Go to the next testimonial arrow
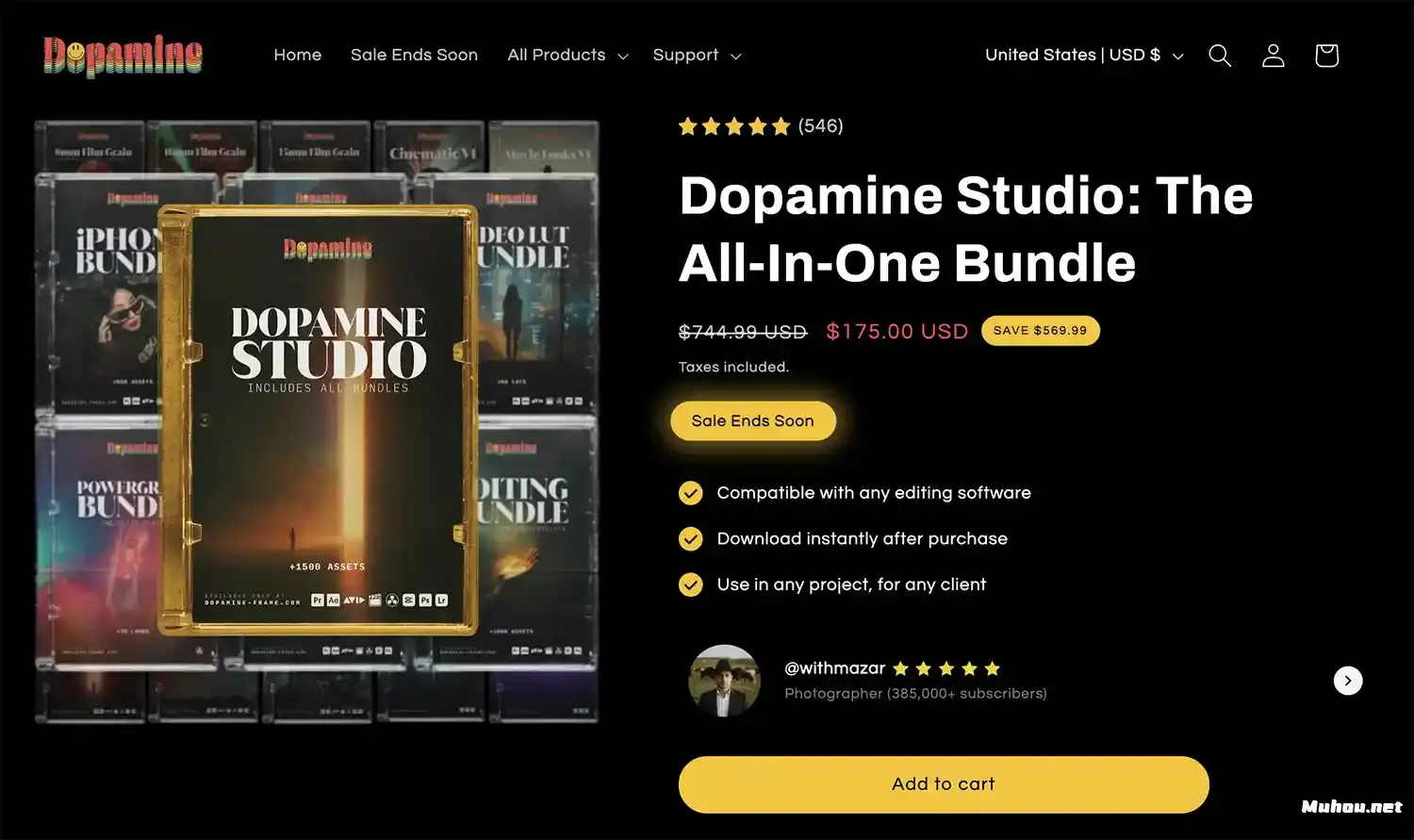The image size is (1414, 840). click(x=1348, y=681)
